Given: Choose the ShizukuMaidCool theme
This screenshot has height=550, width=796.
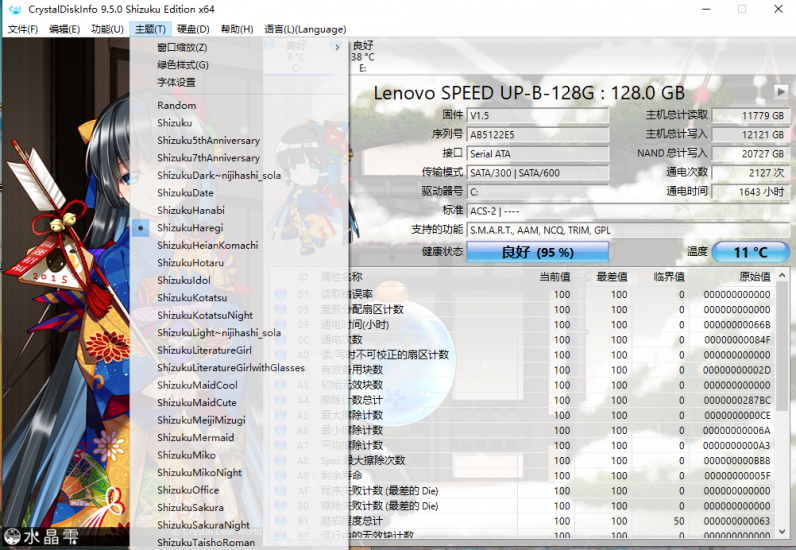Looking at the screenshot, I should [x=239, y=385].
